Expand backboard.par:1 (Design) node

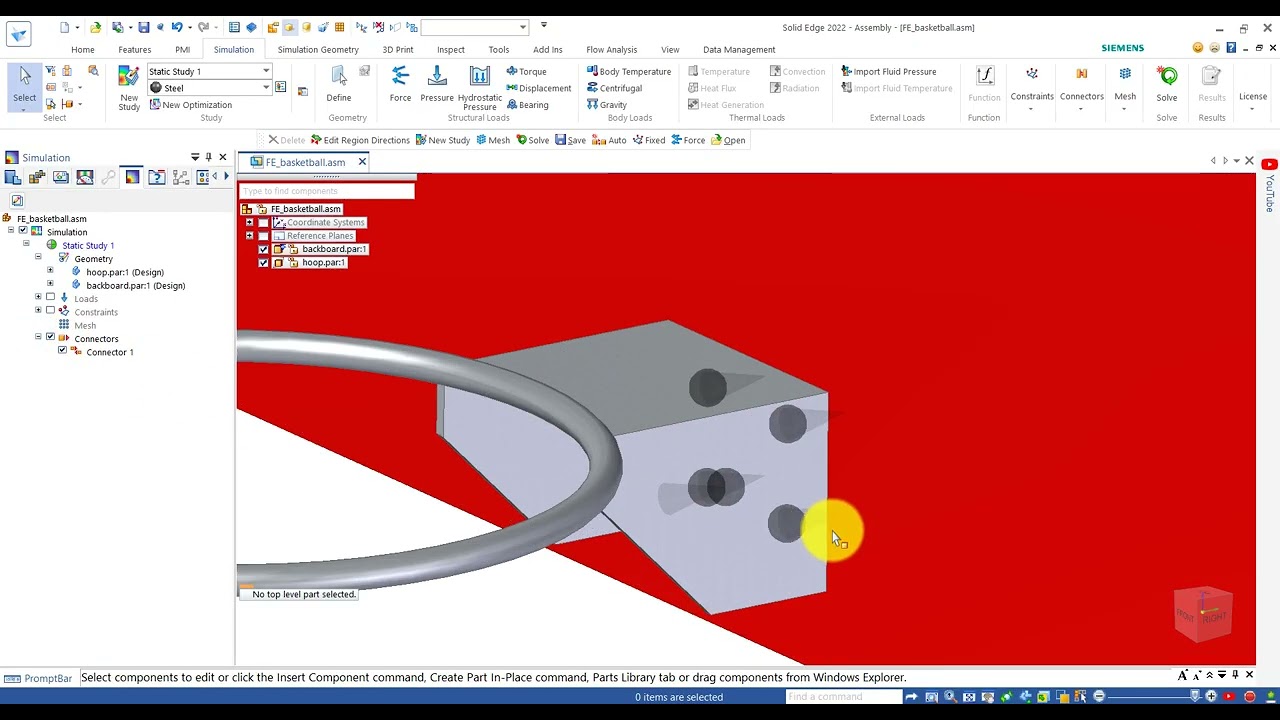pyautogui.click(x=50, y=284)
